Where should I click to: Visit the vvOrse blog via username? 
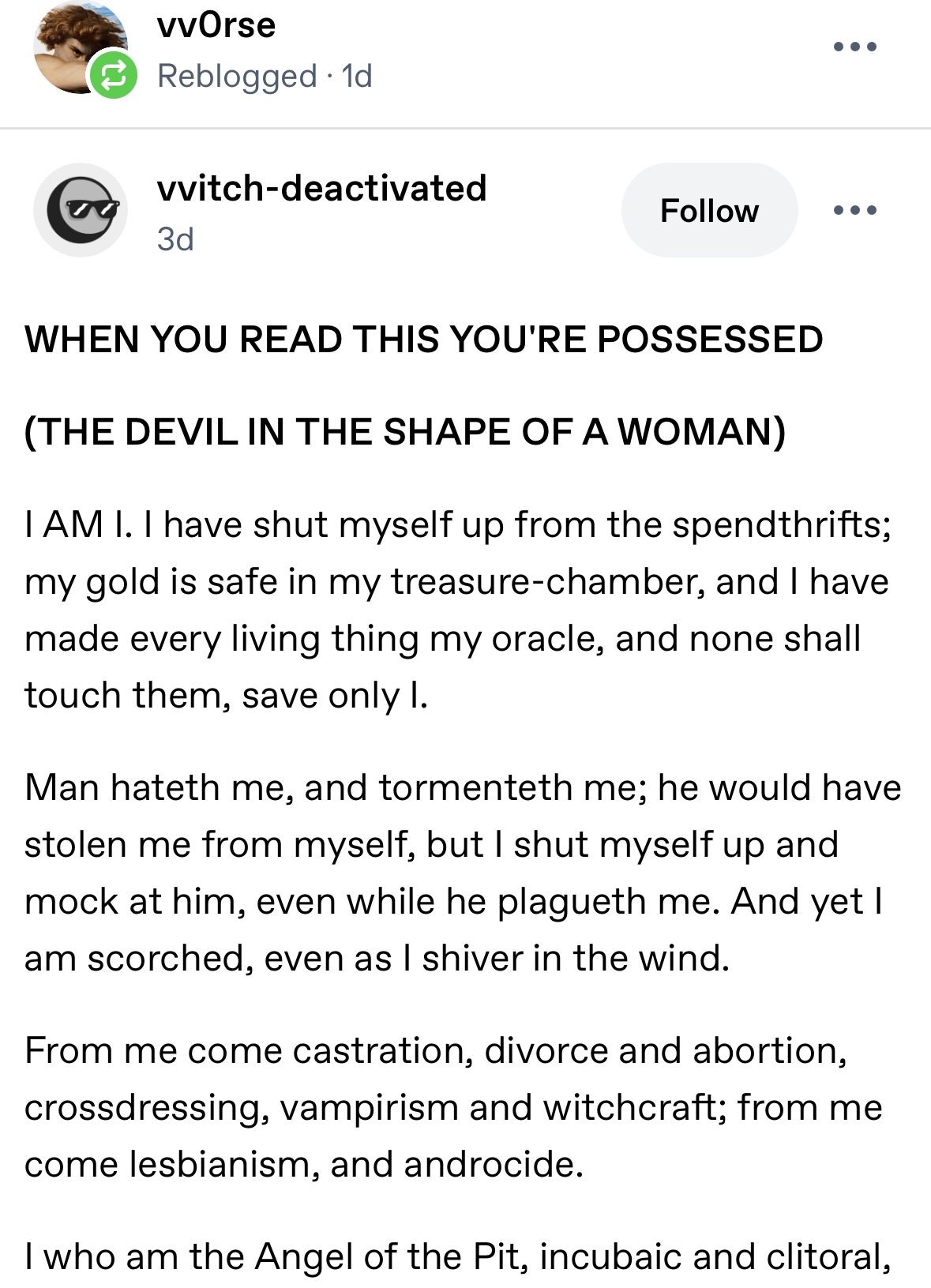tap(216, 24)
